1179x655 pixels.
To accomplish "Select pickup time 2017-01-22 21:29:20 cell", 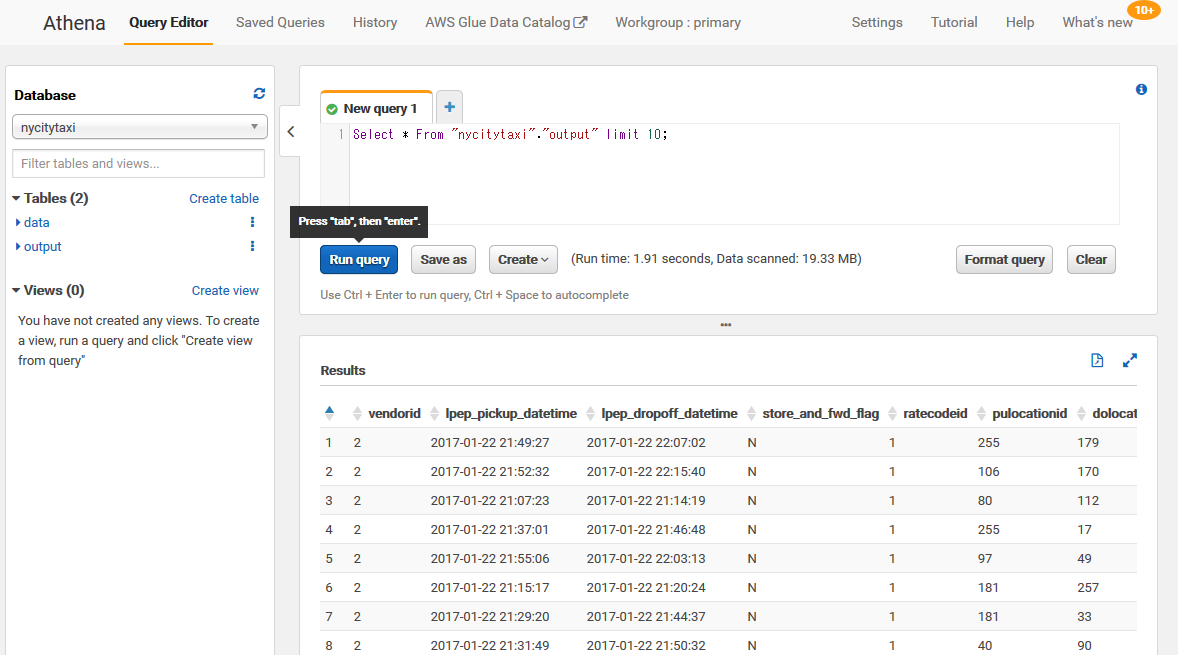I will pyautogui.click(x=489, y=617).
